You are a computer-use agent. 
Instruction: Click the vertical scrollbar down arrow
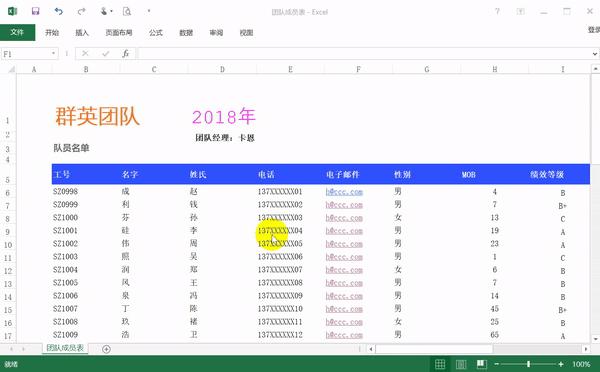(595, 339)
